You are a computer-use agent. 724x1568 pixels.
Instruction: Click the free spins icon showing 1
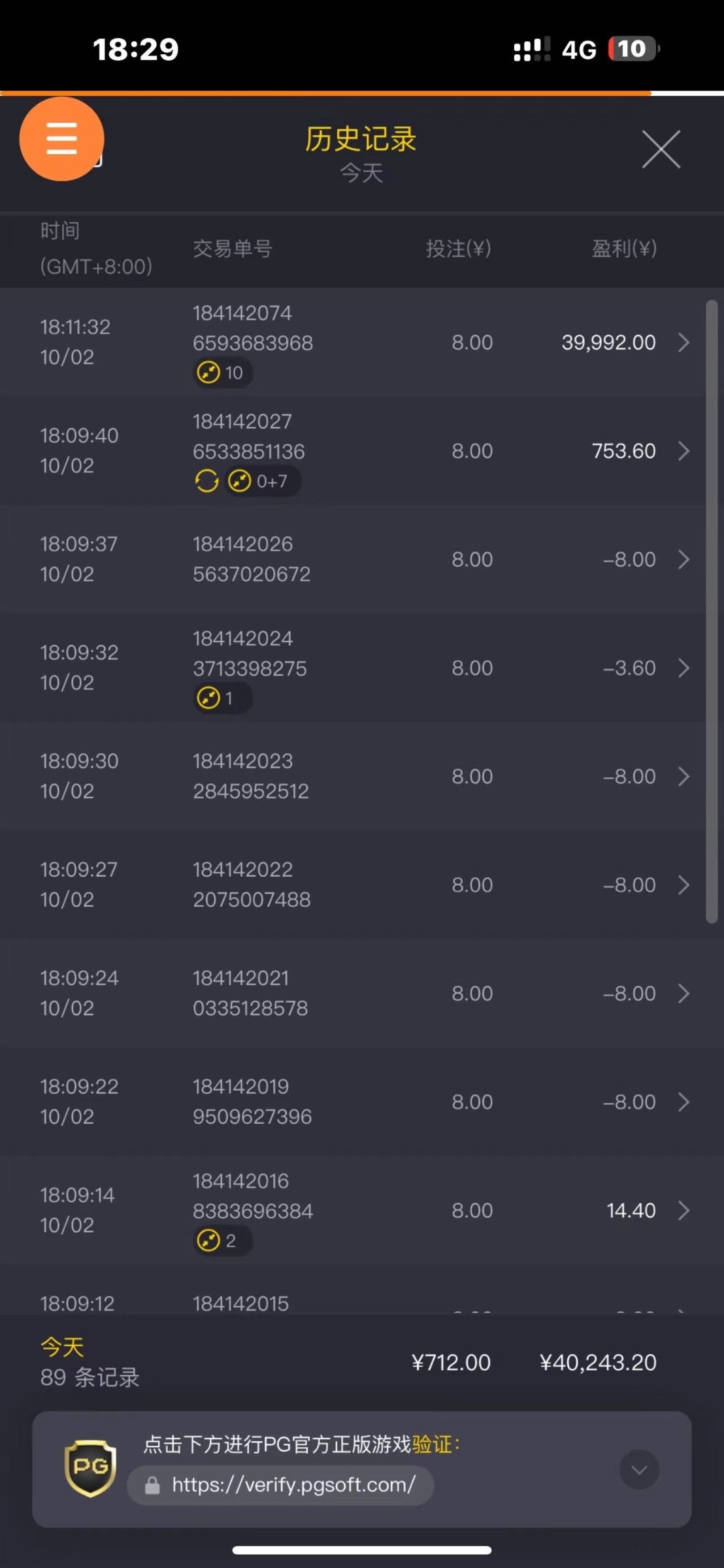(x=208, y=698)
